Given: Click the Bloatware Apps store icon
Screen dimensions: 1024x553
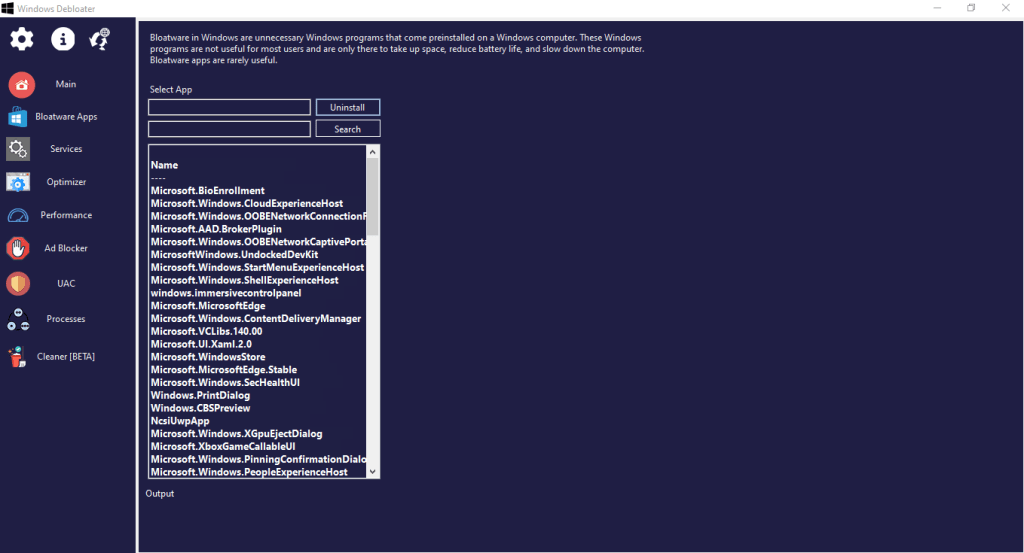Looking at the screenshot, I should coord(18,117).
